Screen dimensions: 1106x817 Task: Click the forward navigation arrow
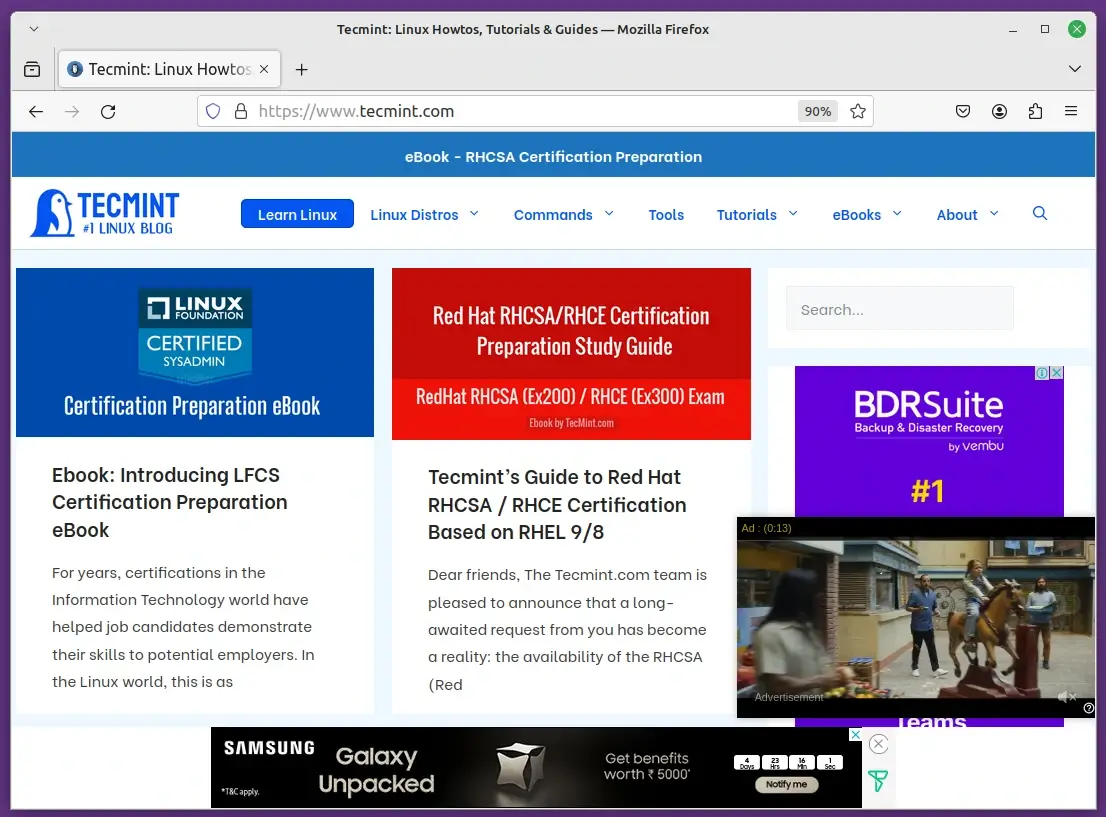click(x=72, y=111)
